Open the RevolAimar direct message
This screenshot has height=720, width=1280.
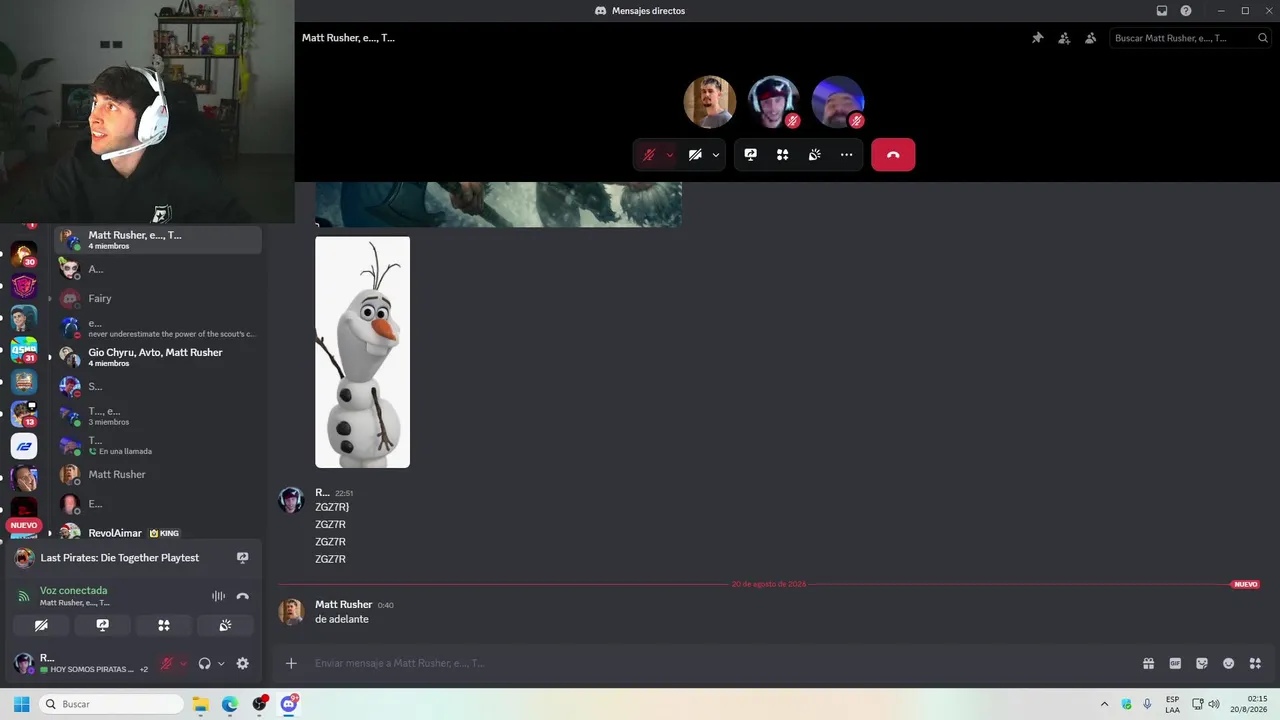coord(158,533)
